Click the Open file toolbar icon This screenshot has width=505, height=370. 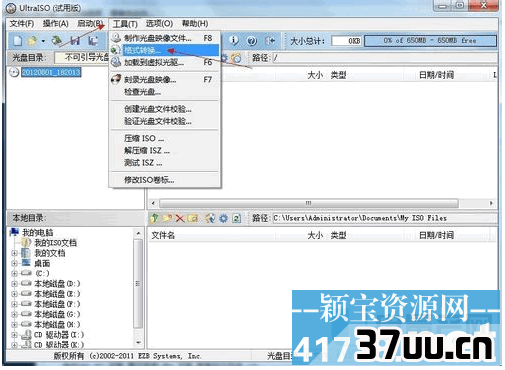(33, 41)
